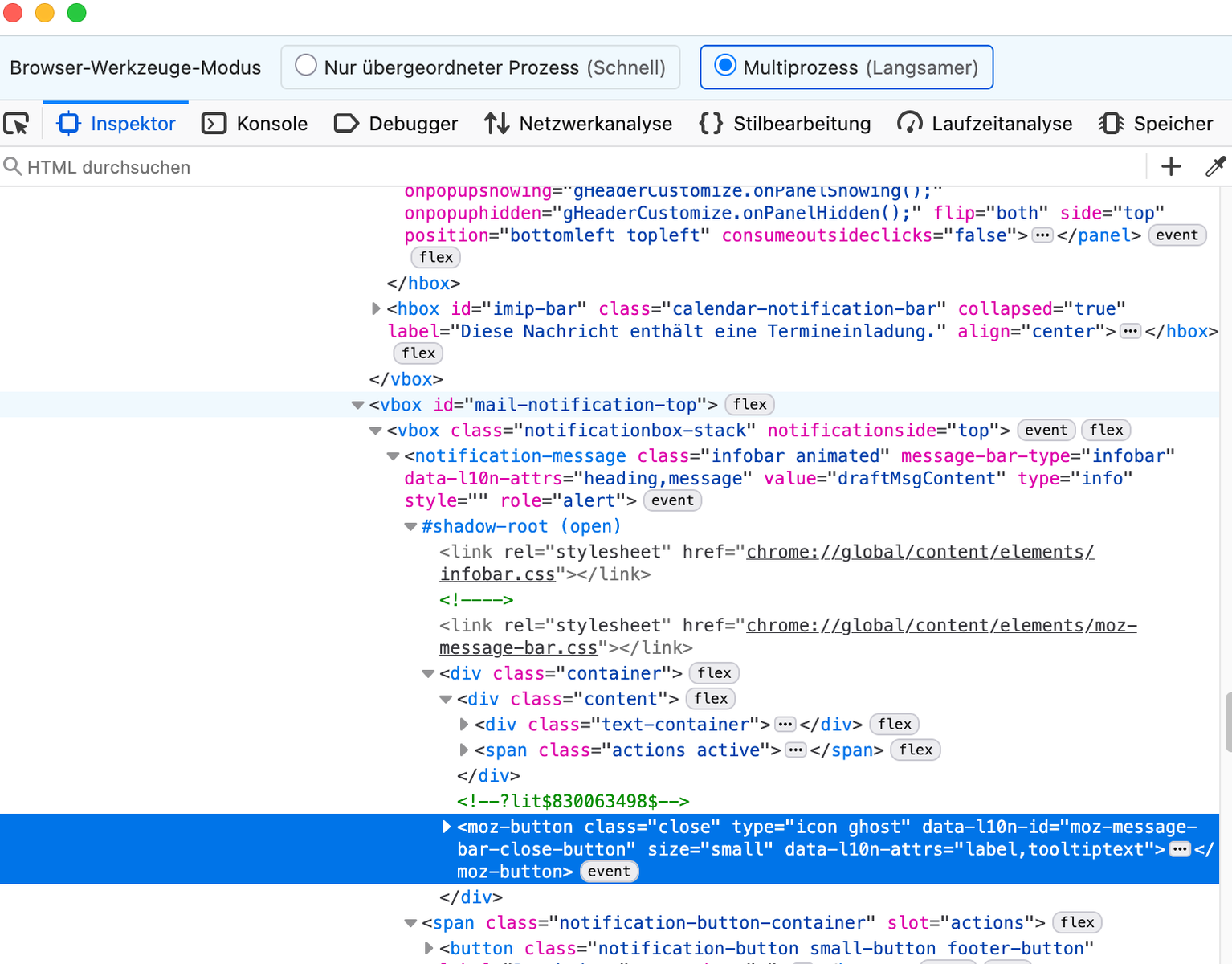Click event badge on the moz-button element

pyautogui.click(x=609, y=872)
